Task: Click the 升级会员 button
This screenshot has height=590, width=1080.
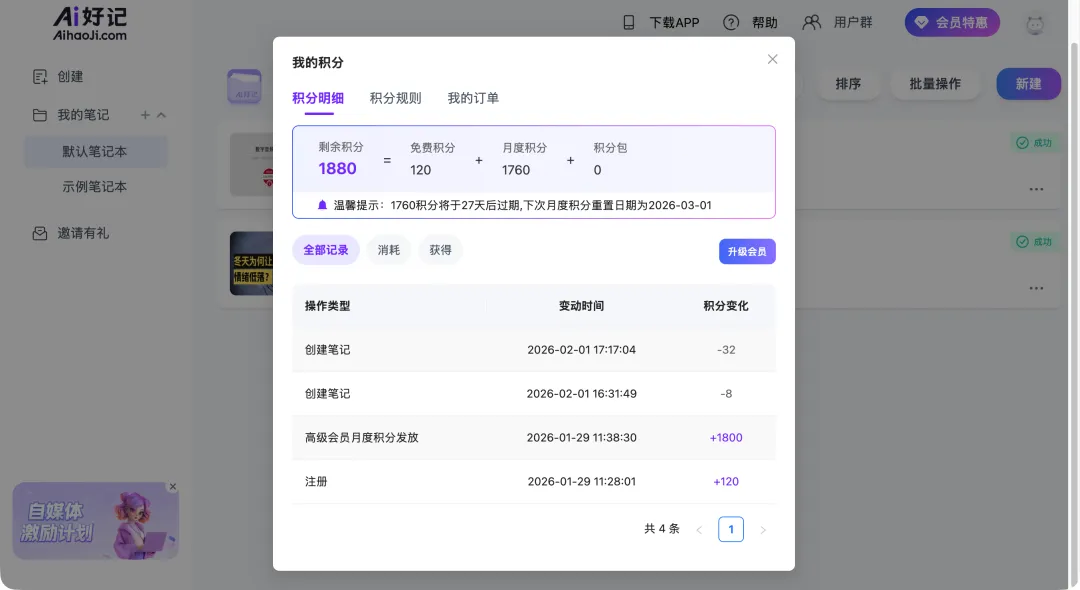Action: click(x=747, y=252)
